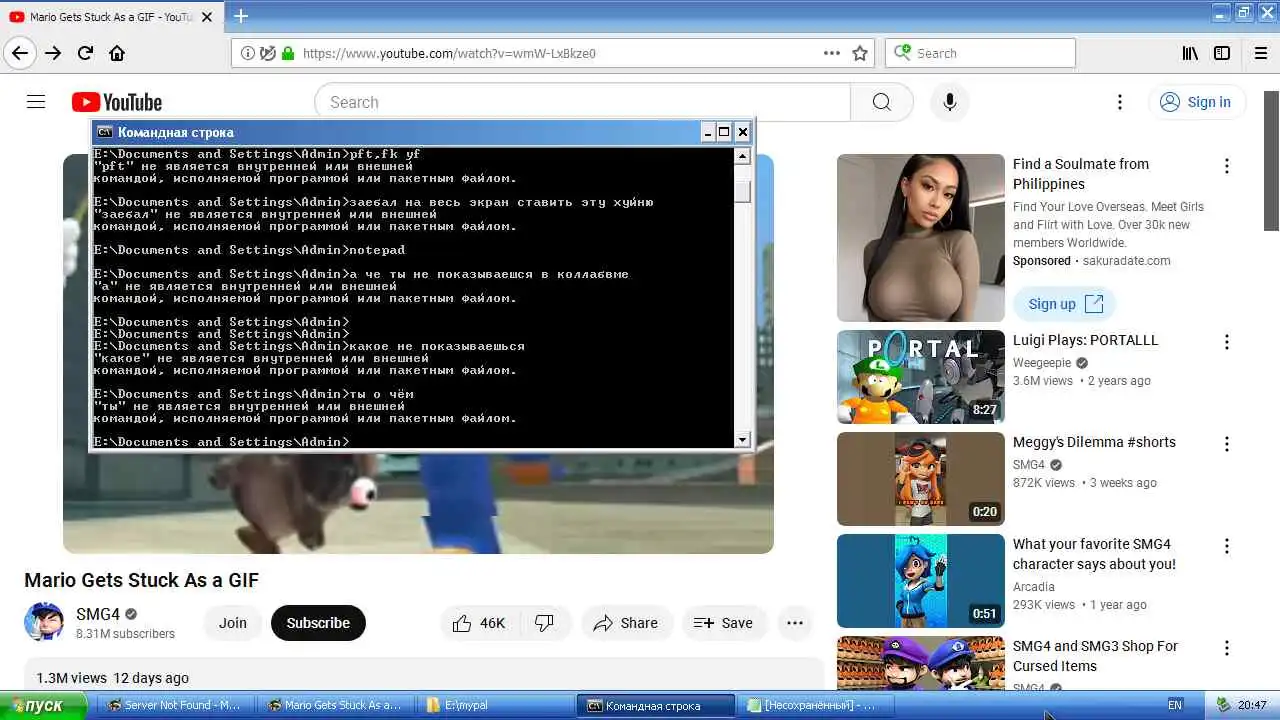Open Luigi Plays: PORTALLL thumbnail
The height and width of the screenshot is (720, 1280).
click(920, 377)
